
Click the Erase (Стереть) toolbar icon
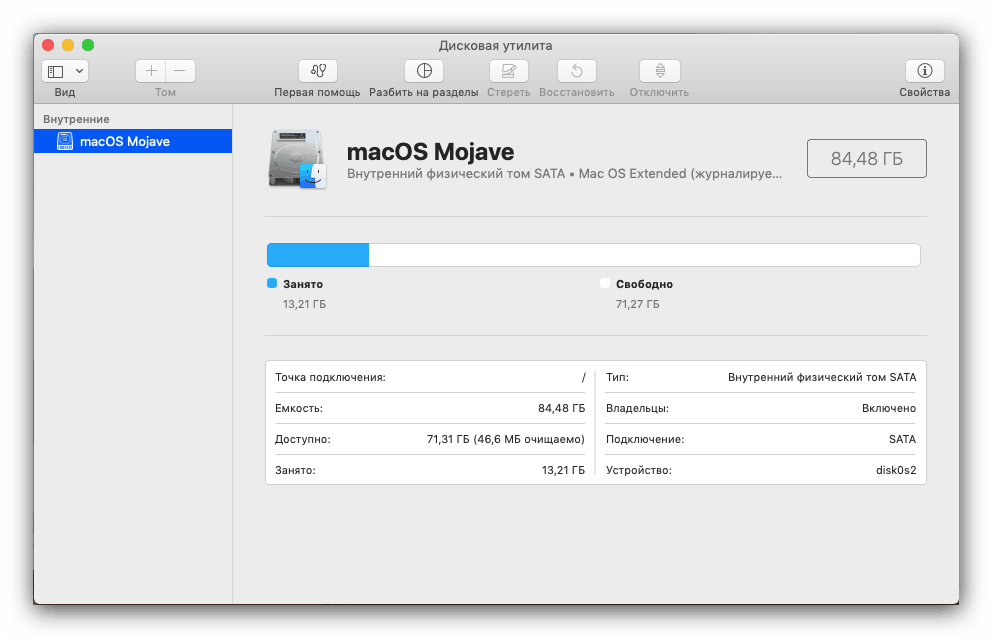(508, 71)
